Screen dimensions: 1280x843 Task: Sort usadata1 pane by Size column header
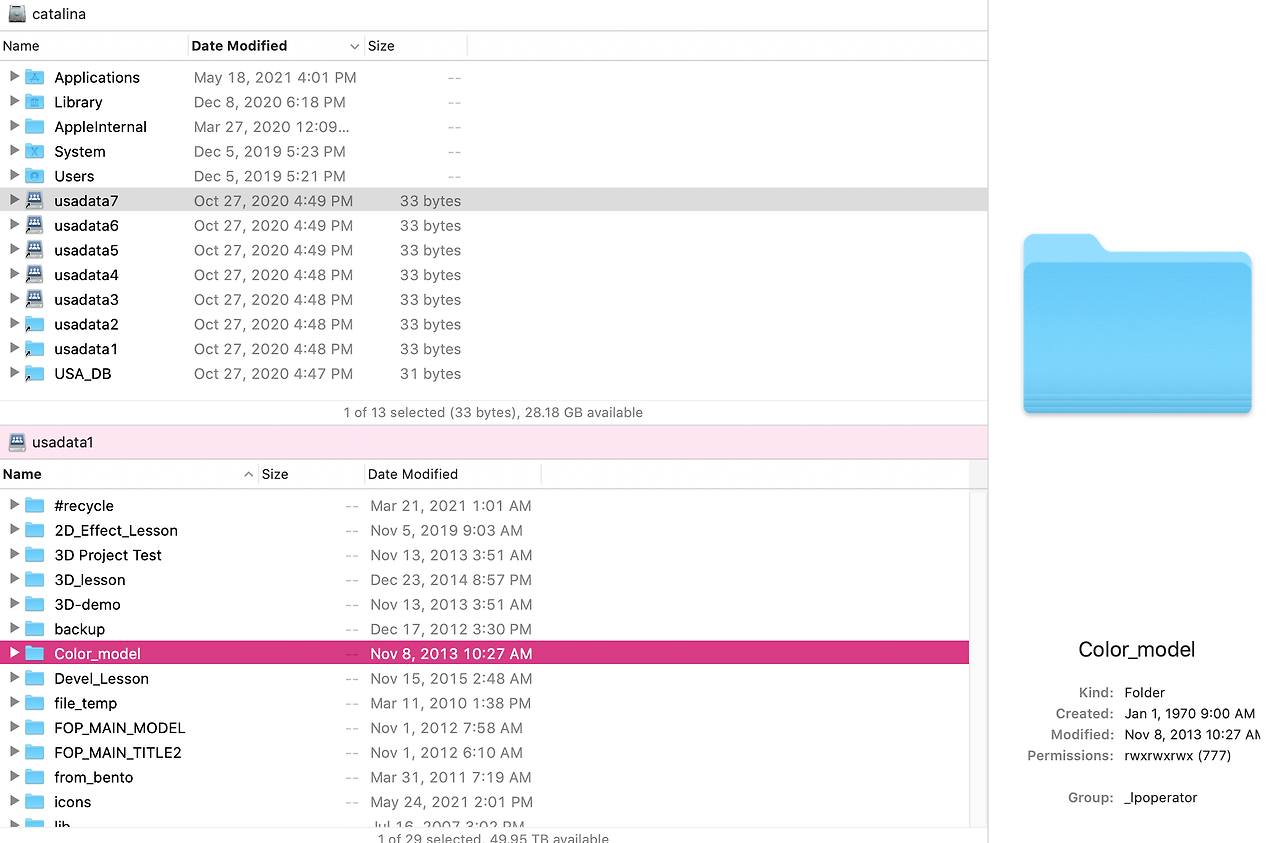click(x=311, y=474)
